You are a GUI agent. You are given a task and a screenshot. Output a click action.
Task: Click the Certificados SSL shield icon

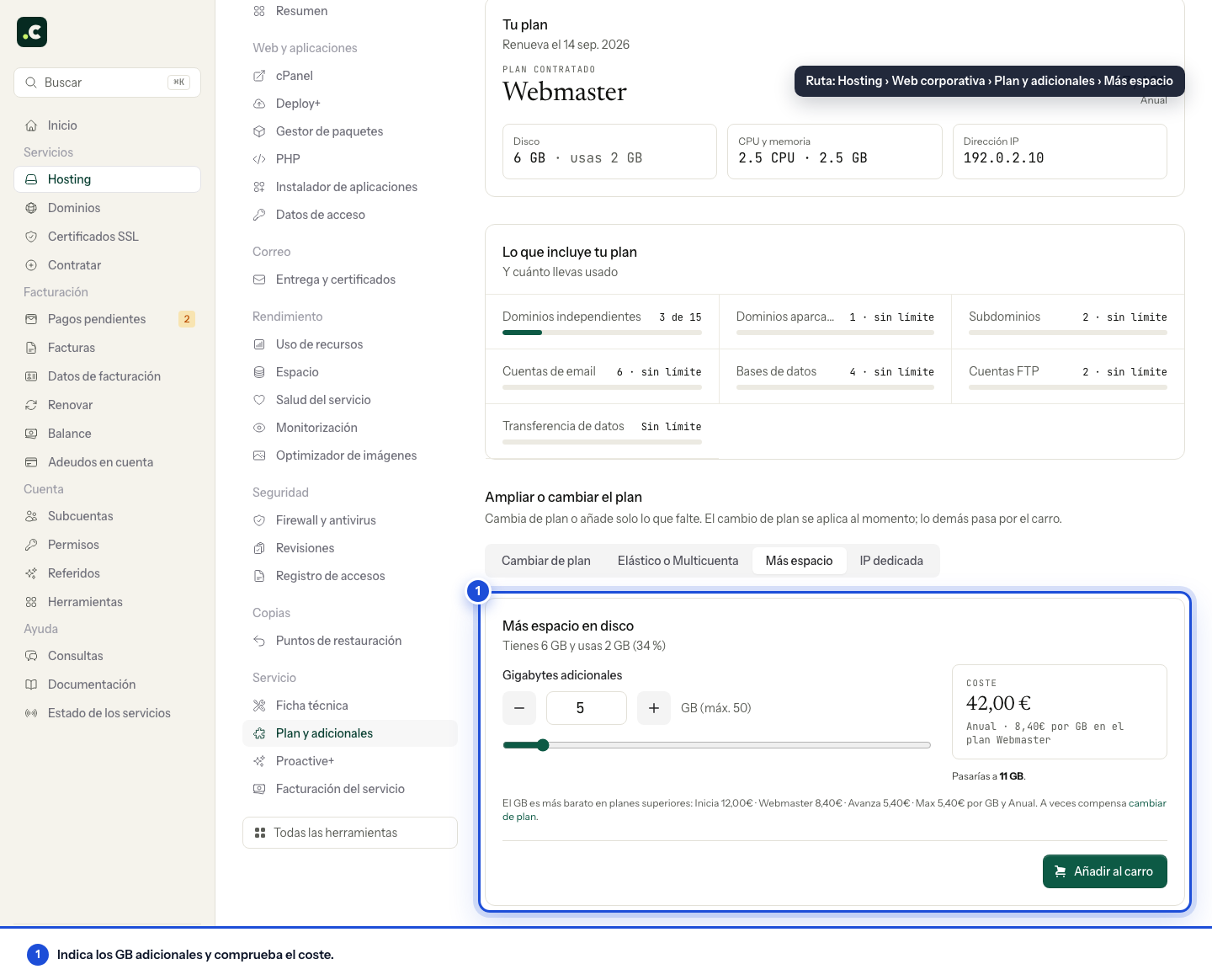tap(31, 237)
